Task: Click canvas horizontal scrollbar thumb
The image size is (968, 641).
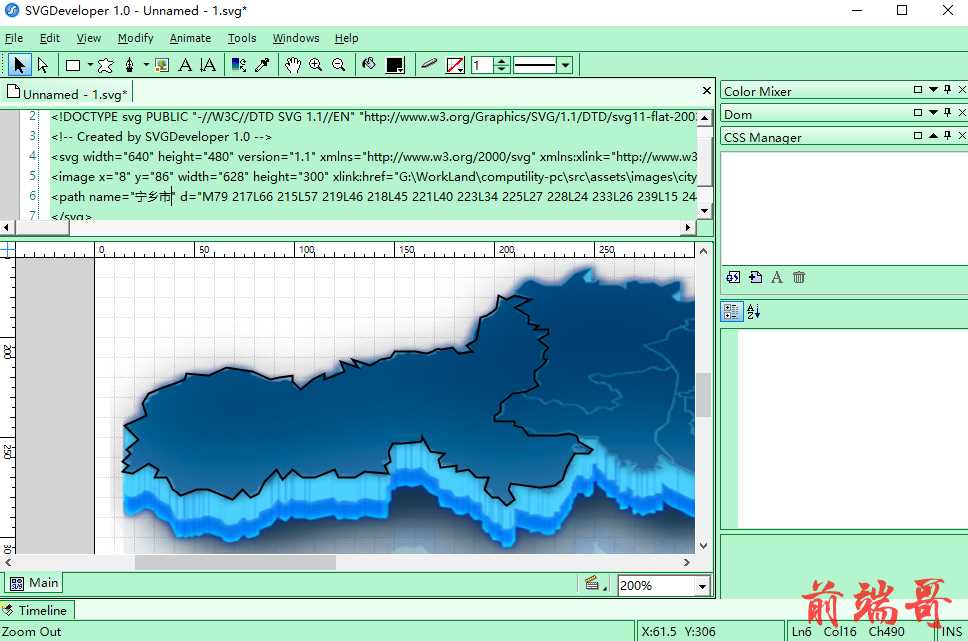Action: 235,563
